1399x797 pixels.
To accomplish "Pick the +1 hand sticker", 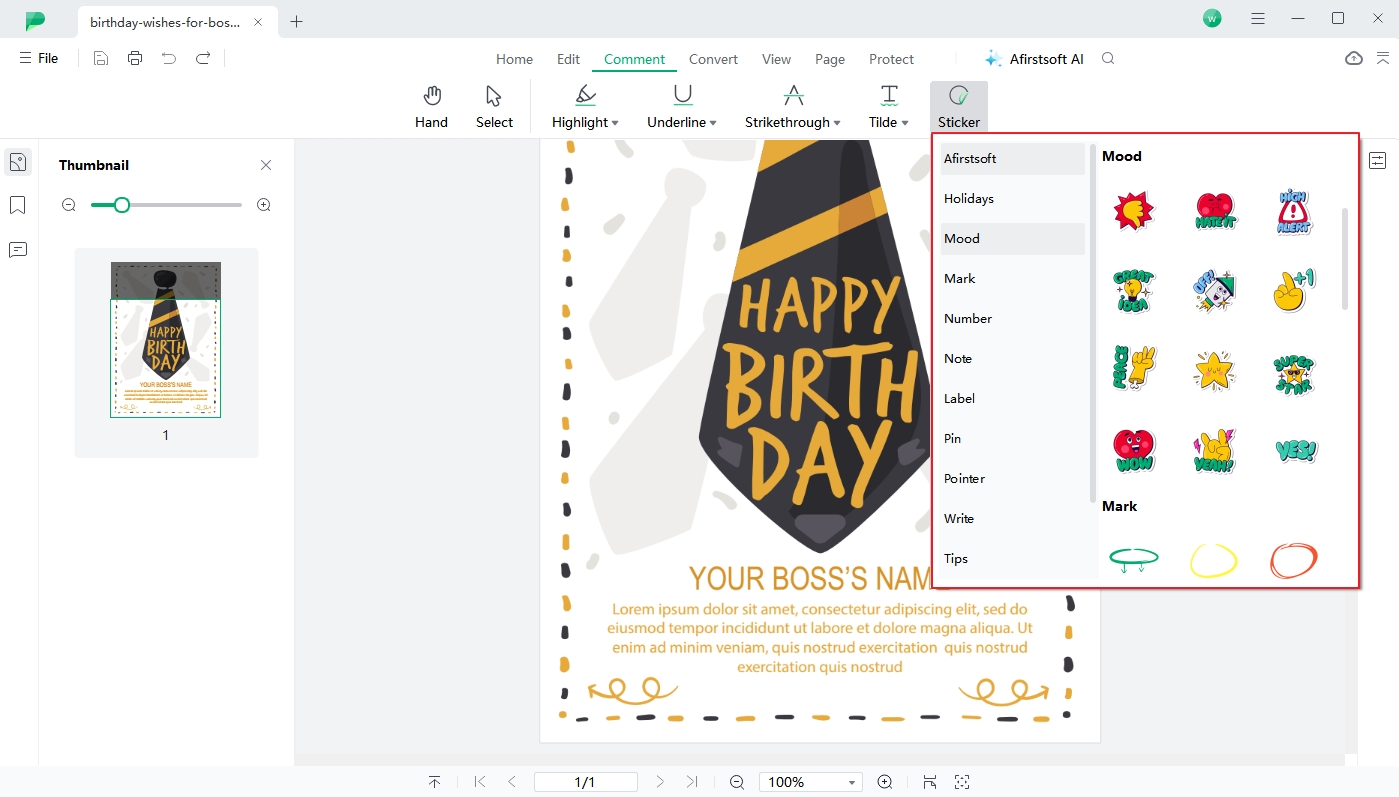I will click(x=1294, y=291).
